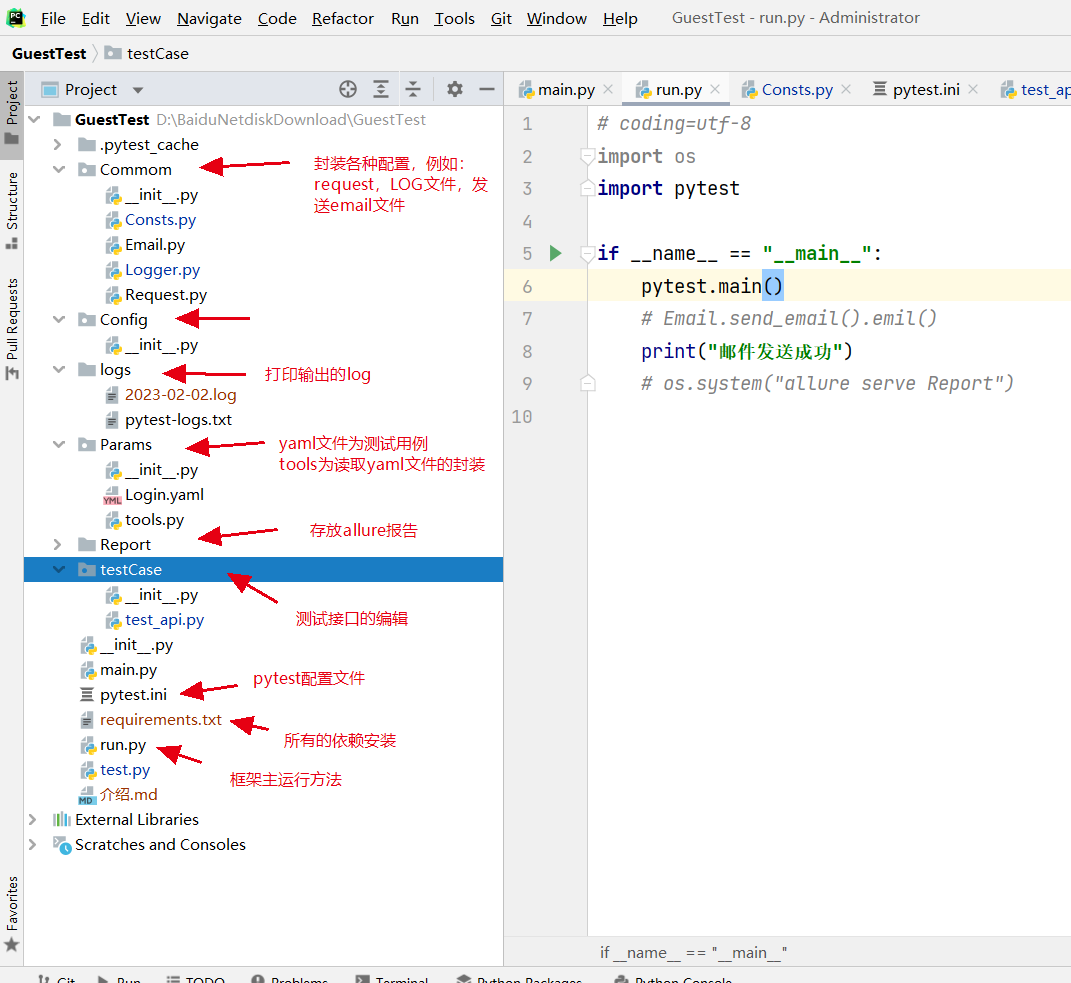This screenshot has width=1071, height=983.
Task: Open the Help menu
Action: (x=620, y=18)
